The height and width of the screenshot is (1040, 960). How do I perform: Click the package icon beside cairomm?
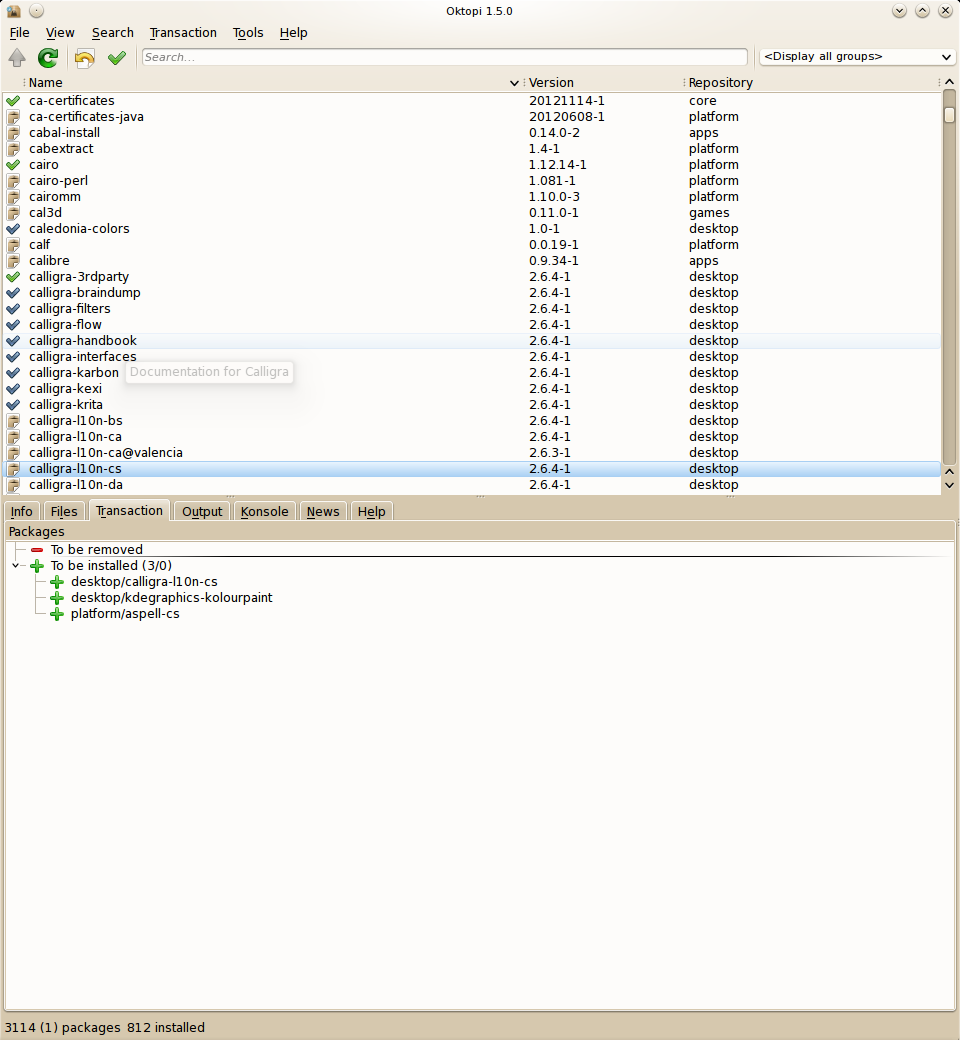[x=13, y=197]
